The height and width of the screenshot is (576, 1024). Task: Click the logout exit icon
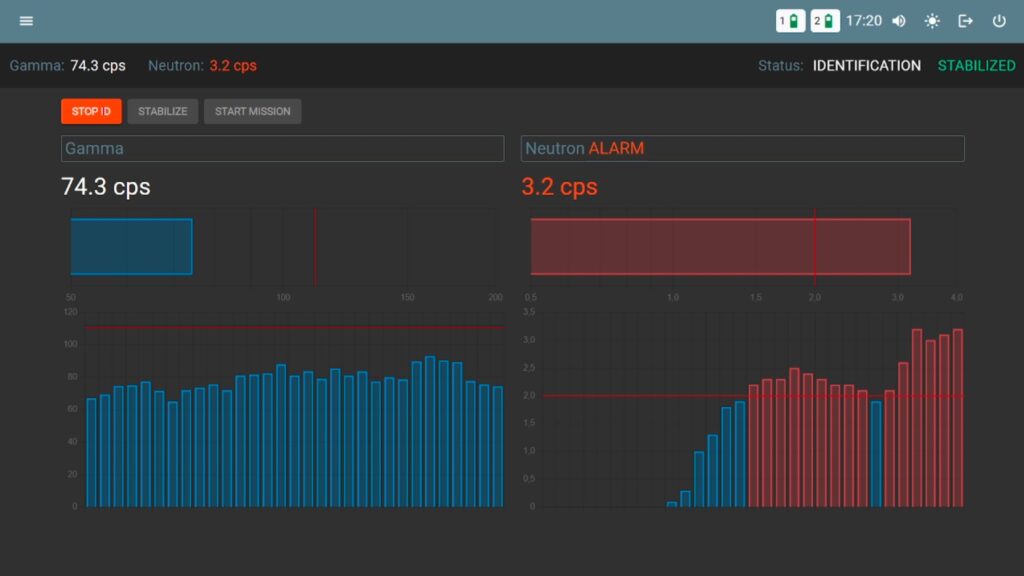[965, 21]
